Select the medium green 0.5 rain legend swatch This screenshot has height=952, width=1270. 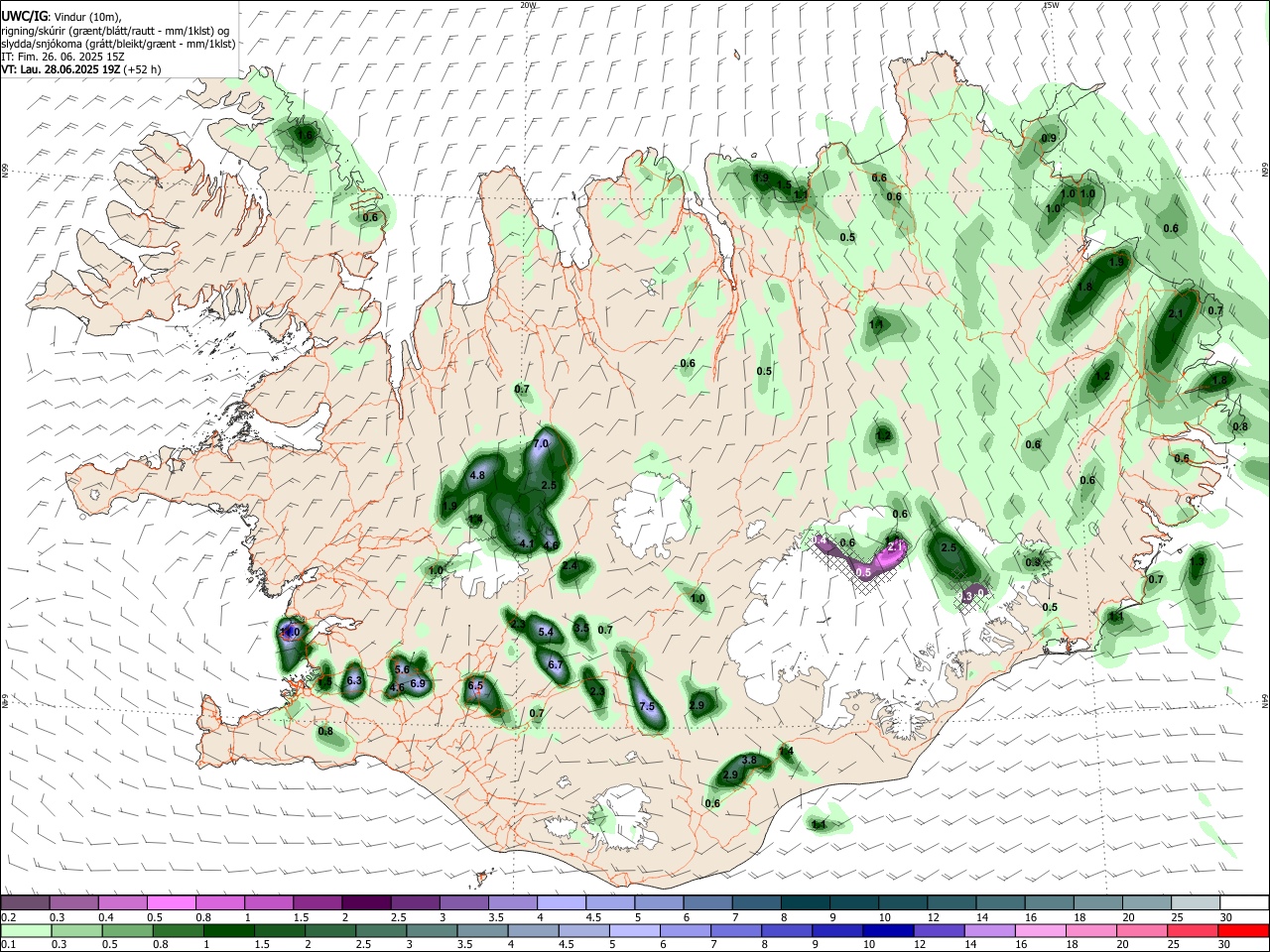pos(129,930)
